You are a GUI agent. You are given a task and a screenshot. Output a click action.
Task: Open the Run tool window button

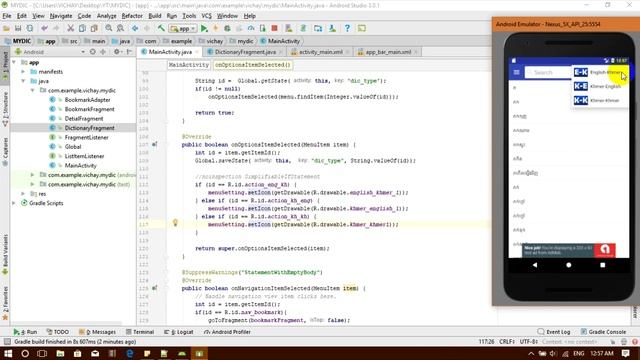click(25, 332)
